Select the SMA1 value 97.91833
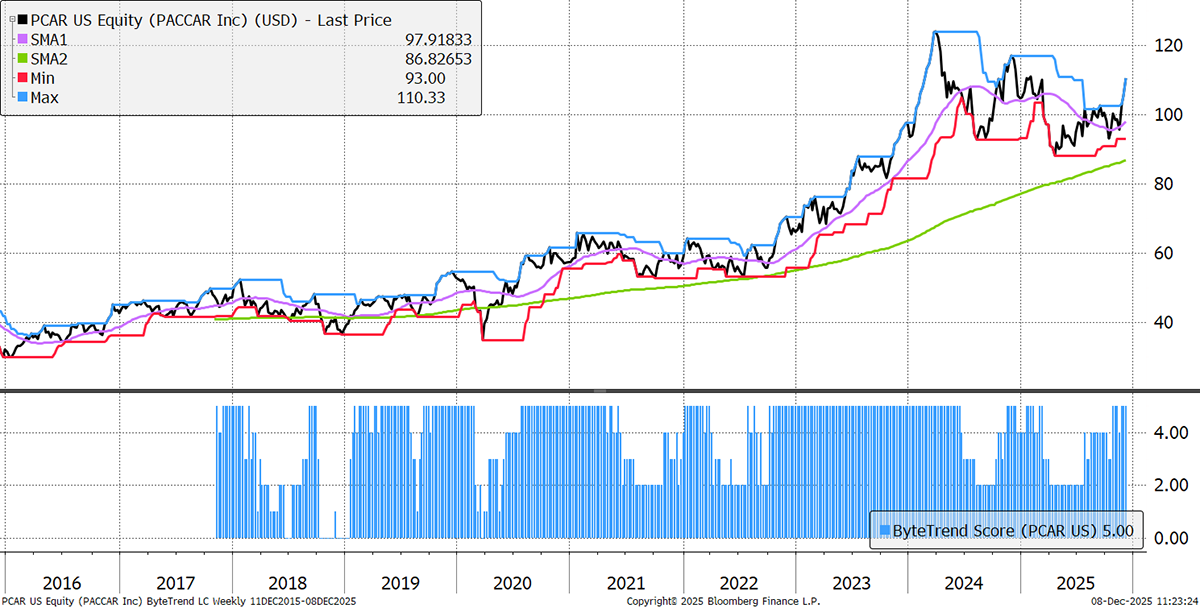 [435, 40]
